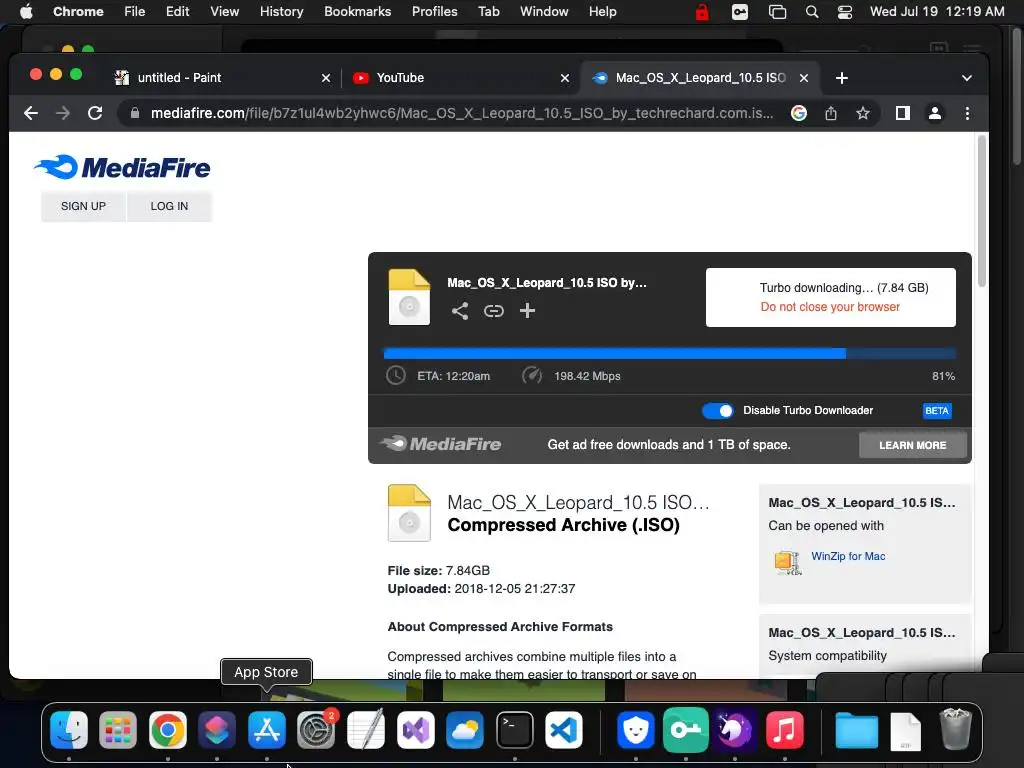Open Terminal from the Dock
The width and height of the screenshot is (1024, 768).
coord(515,729)
